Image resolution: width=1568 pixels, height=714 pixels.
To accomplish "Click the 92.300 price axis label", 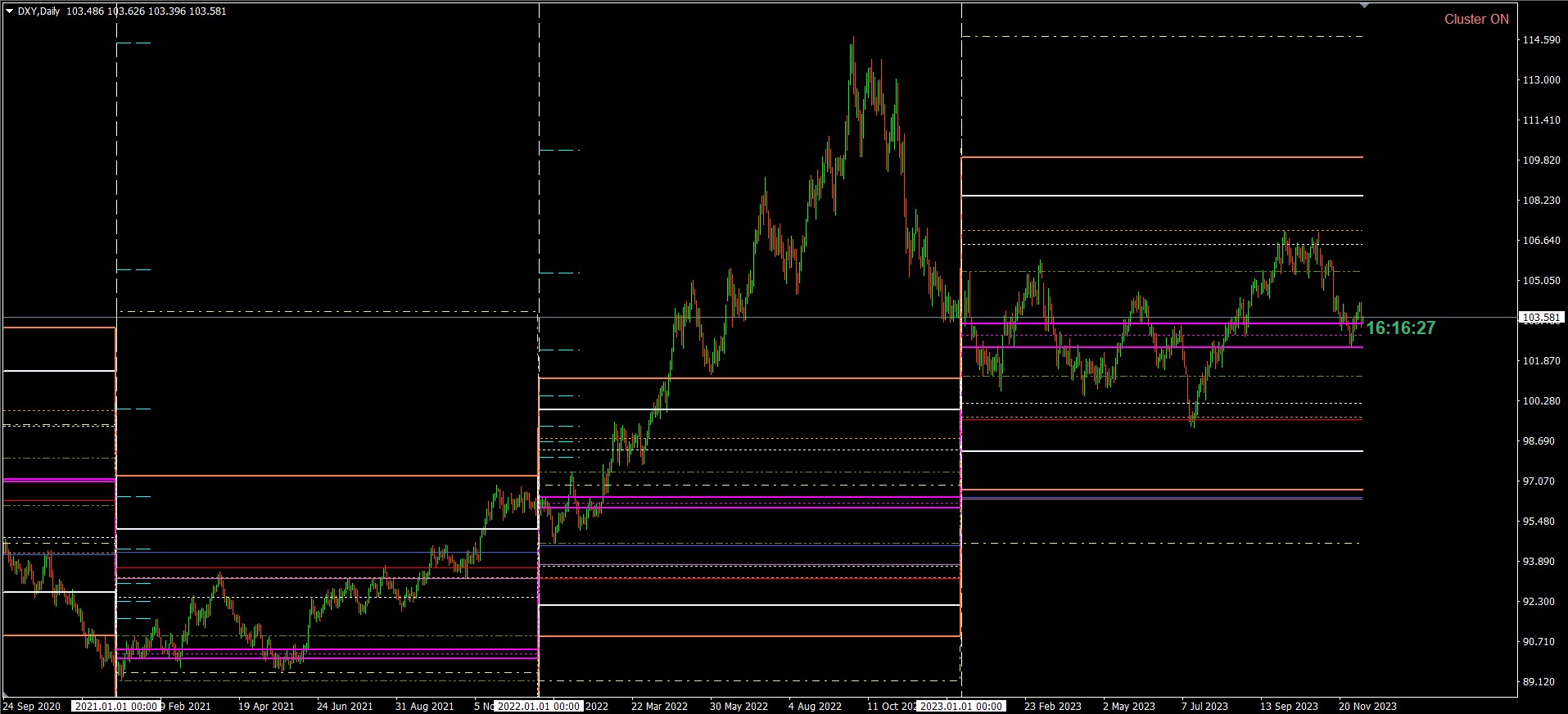I will tap(1538, 602).
